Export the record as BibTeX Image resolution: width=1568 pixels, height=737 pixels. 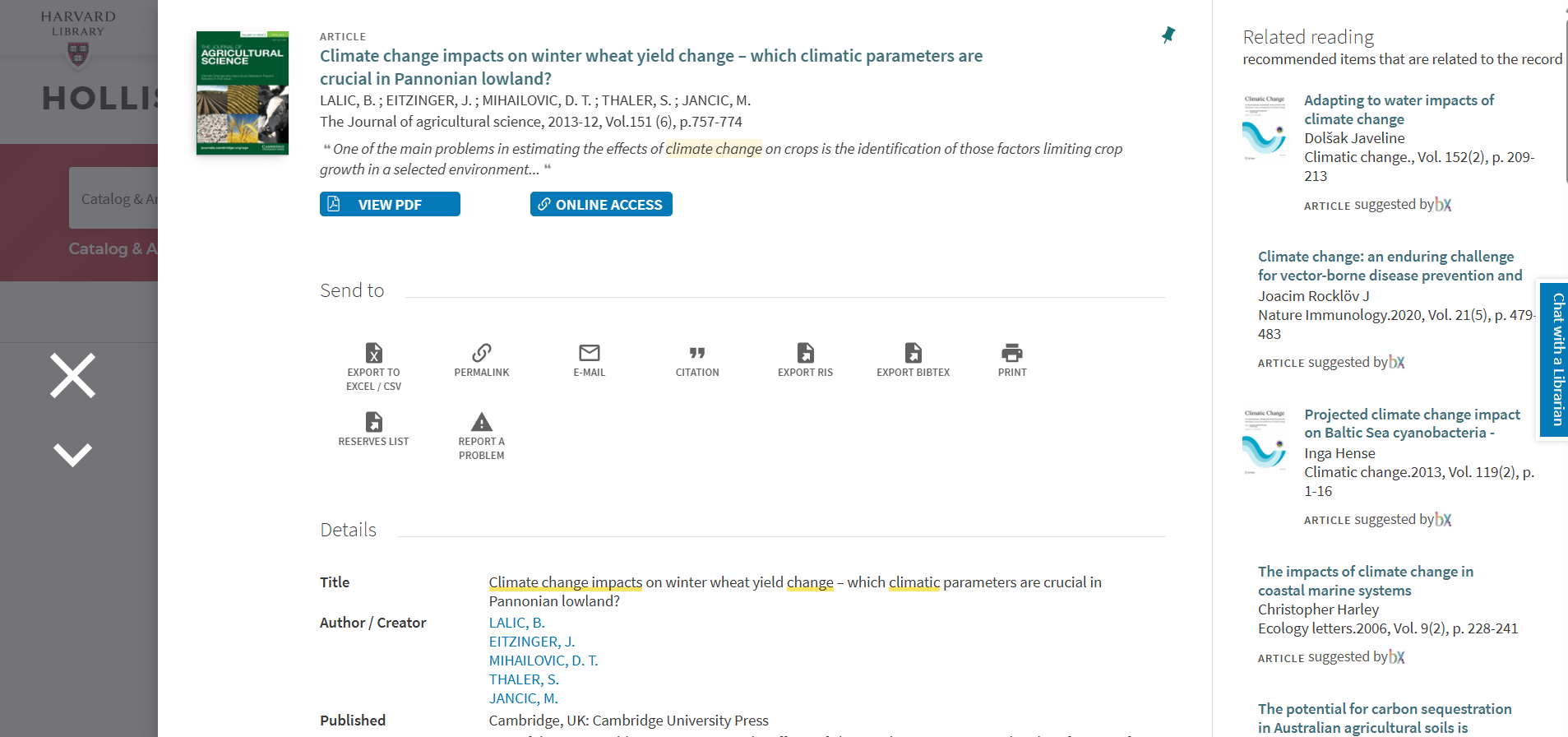tap(913, 353)
